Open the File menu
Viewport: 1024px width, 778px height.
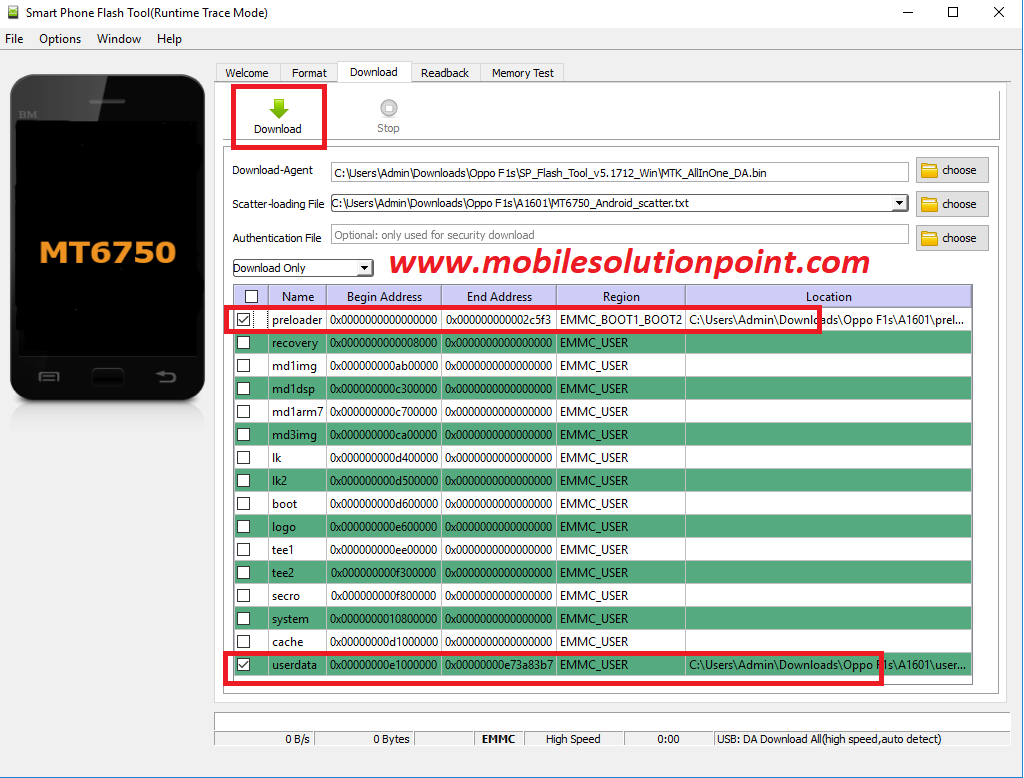coord(14,39)
